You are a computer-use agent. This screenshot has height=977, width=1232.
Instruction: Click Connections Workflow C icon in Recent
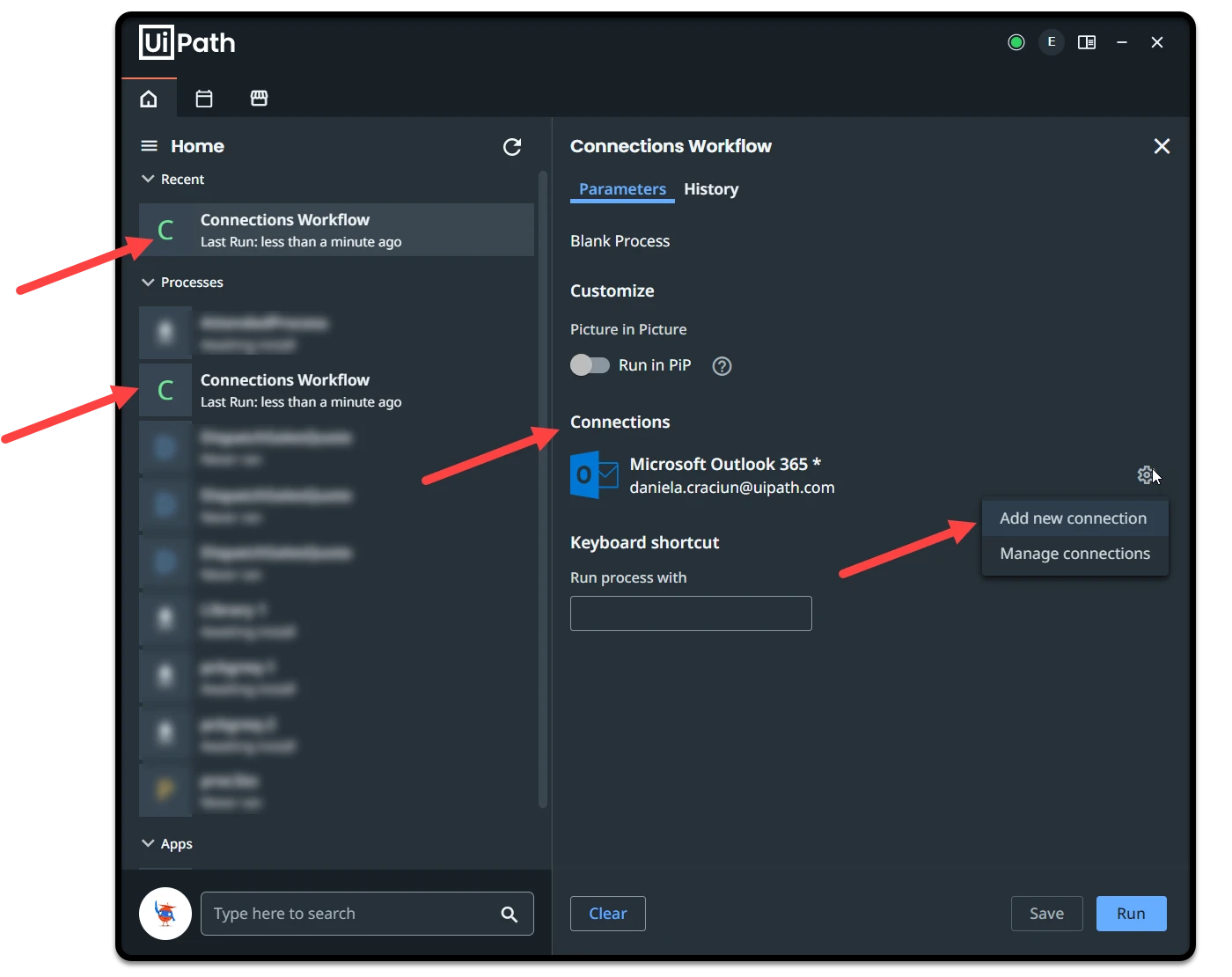tap(165, 231)
